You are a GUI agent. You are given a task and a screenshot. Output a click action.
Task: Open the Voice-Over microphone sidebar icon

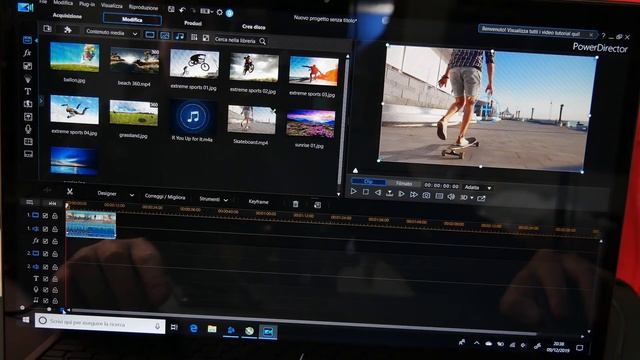point(28,129)
